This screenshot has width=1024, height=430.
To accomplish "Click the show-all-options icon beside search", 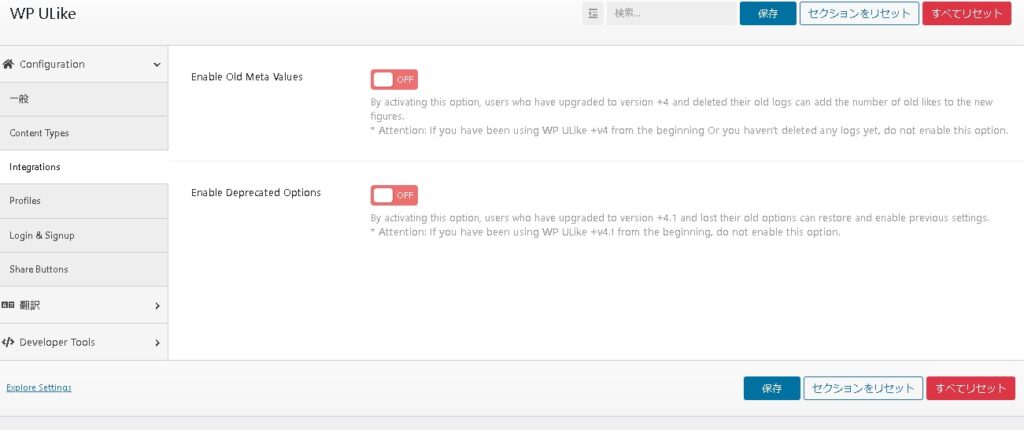I will [593, 14].
